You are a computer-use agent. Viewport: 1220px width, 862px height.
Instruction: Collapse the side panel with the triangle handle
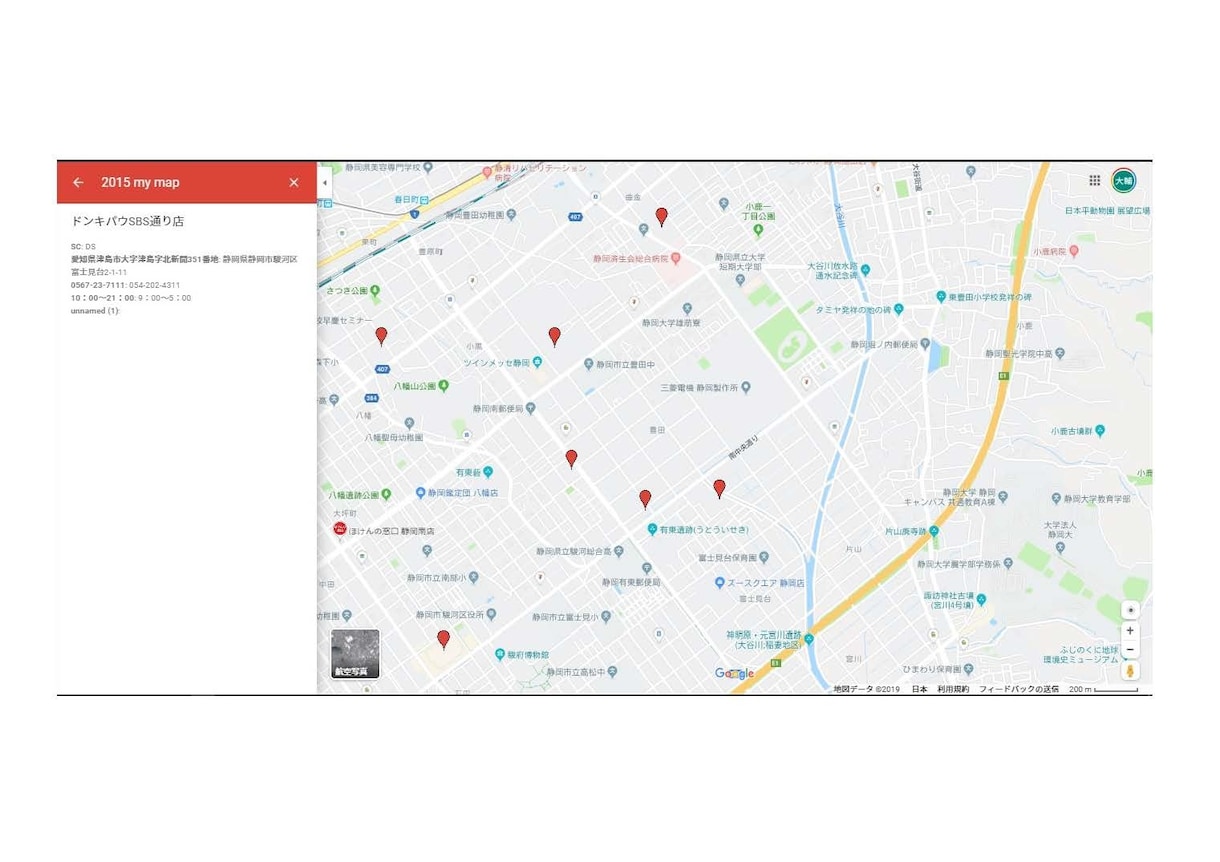[323, 183]
